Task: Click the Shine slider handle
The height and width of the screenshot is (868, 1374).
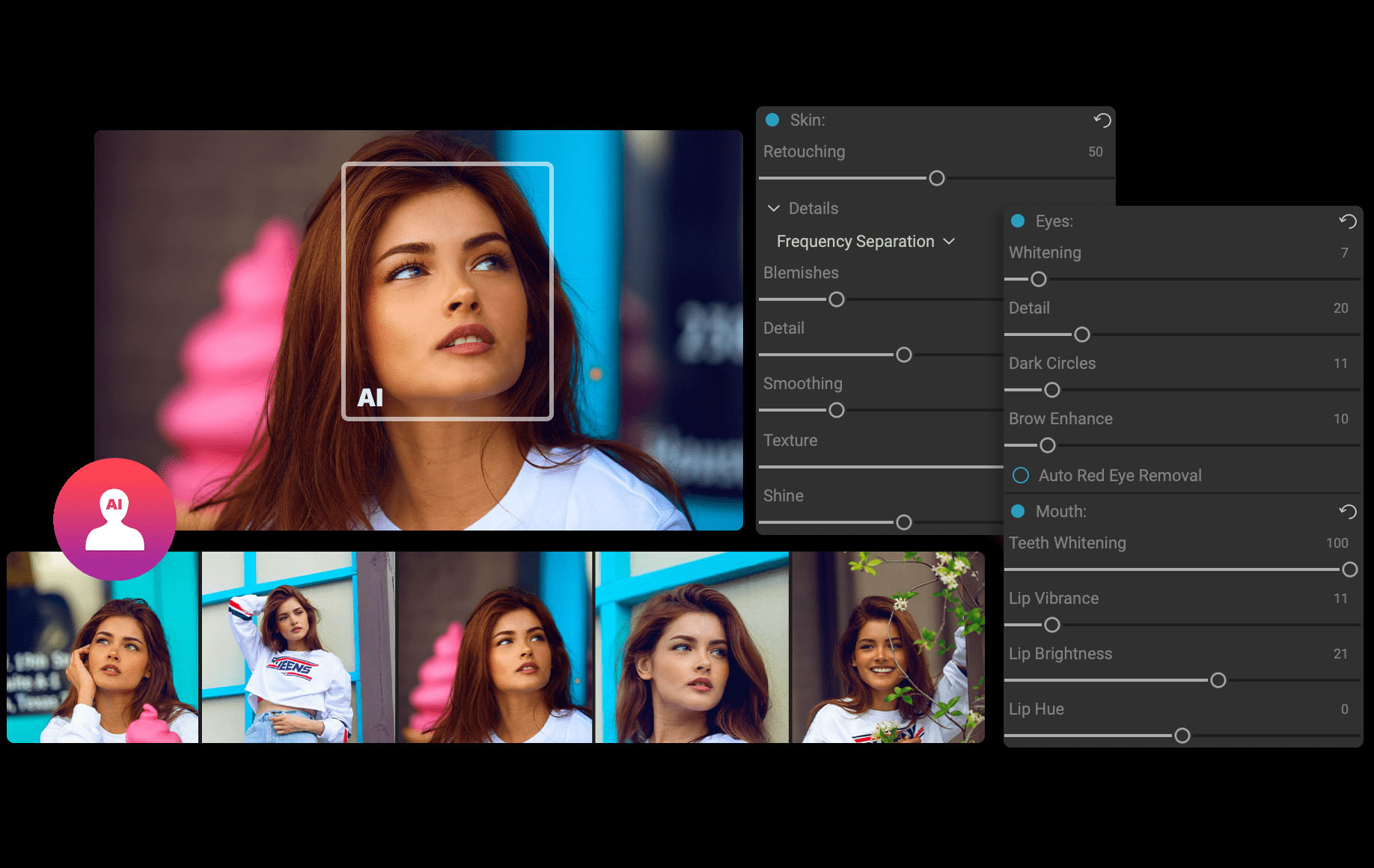Action: point(904,522)
